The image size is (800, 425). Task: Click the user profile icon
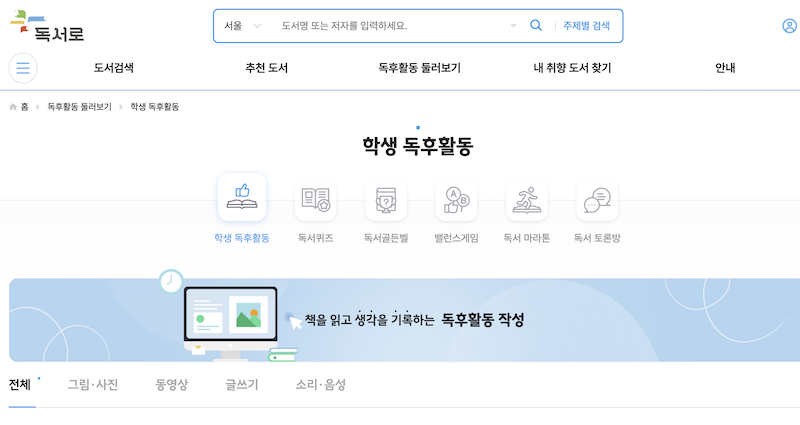pyautogui.click(x=789, y=26)
